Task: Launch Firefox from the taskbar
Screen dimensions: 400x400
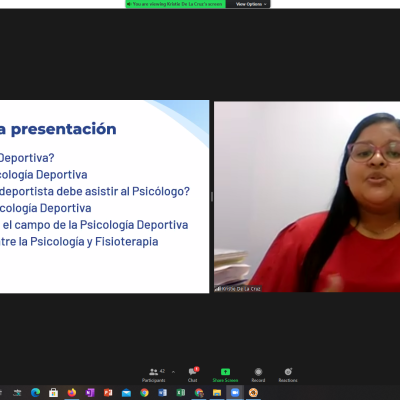Action: click(x=72, y=393)
